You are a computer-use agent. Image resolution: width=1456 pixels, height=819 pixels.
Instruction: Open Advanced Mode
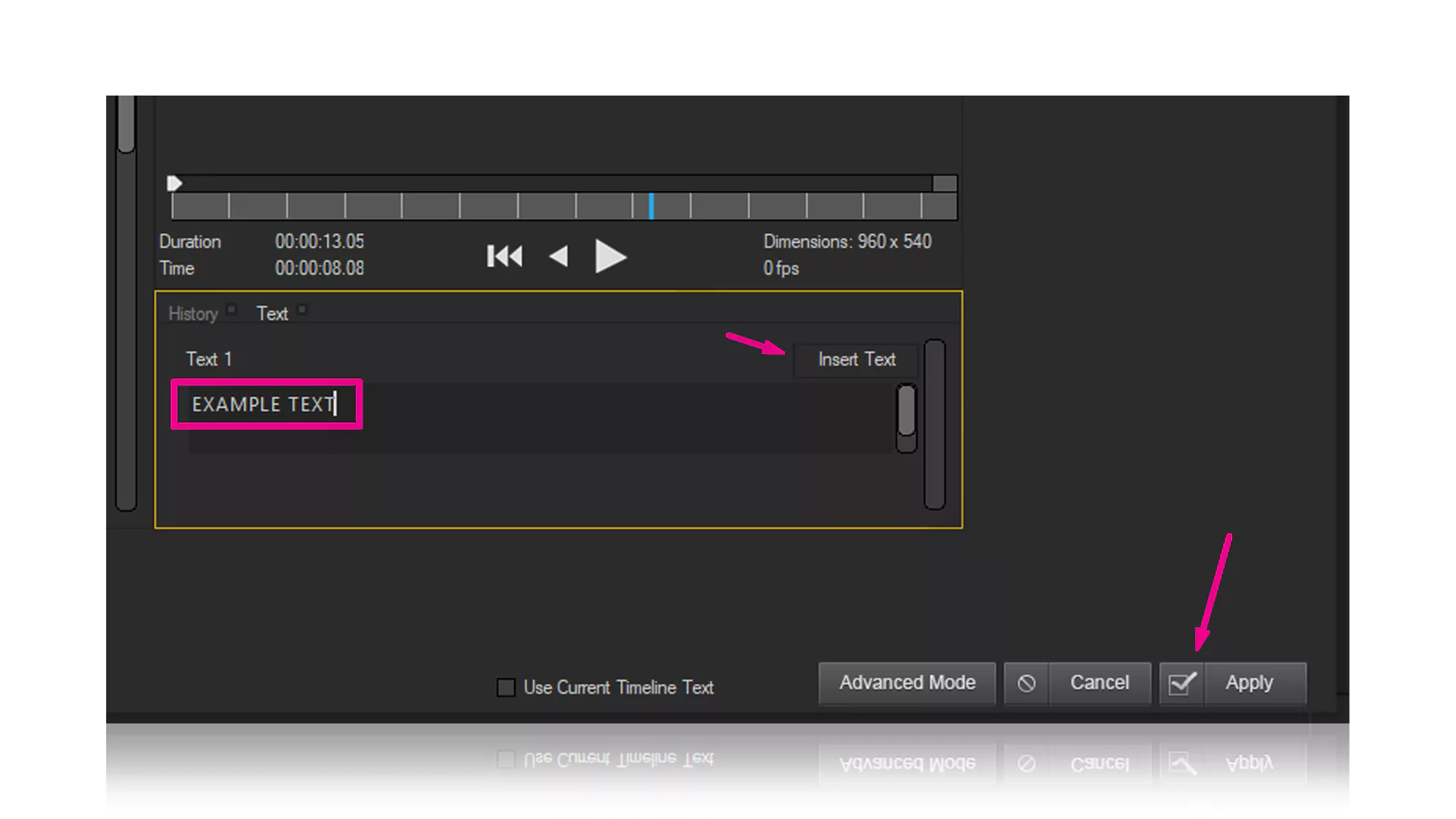907,683
